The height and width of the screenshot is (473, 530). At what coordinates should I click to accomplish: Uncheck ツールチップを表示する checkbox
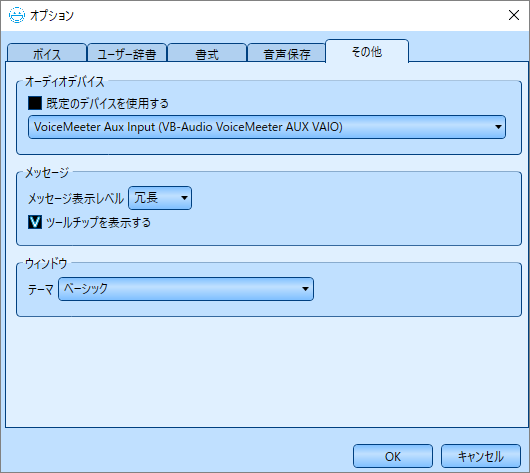point(35,222)
